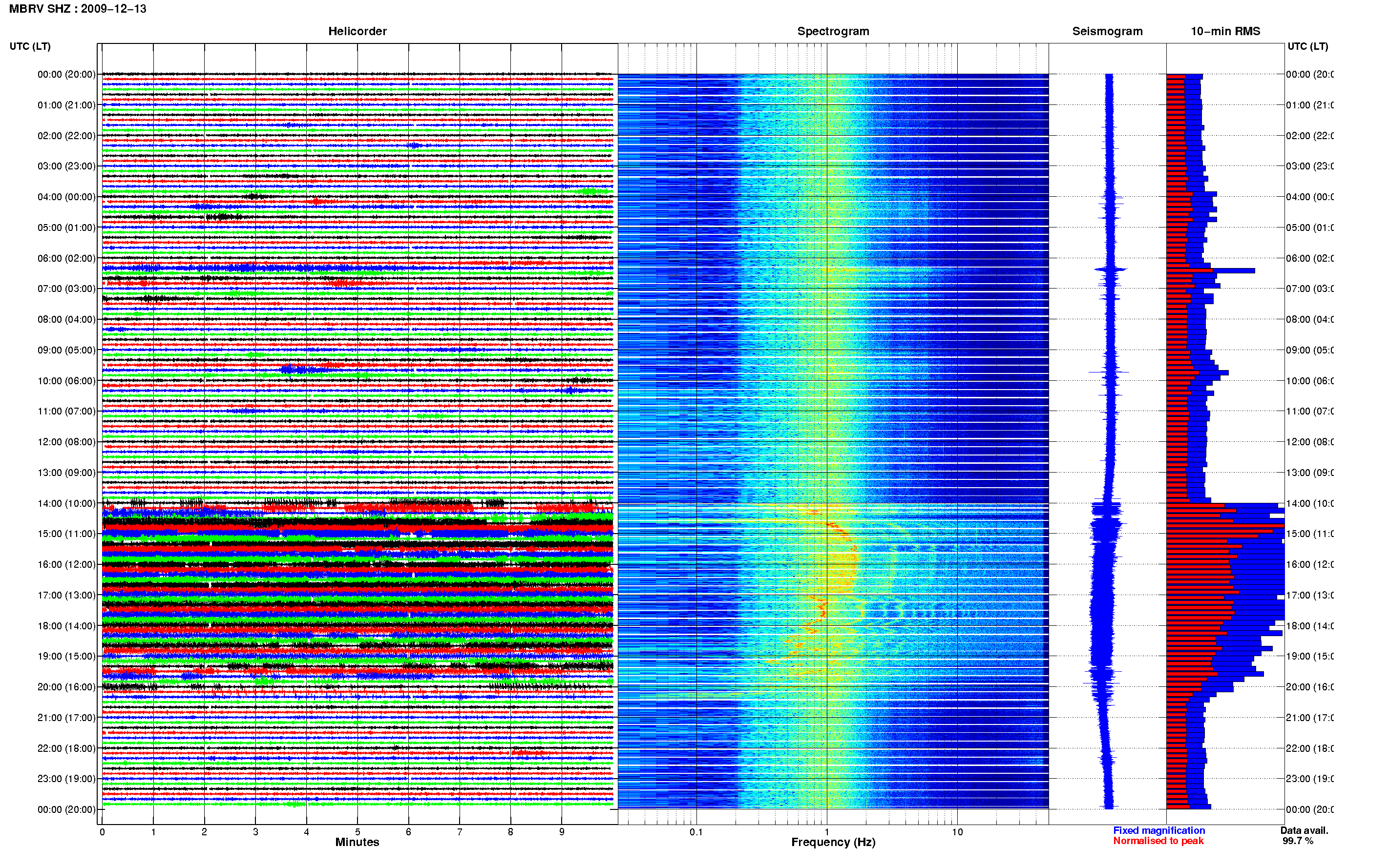This screenshot has width=1389, height=868.
Task: Click the 0.1 frequency tick label
Action: pyautogui.click(x=696, y=832)
